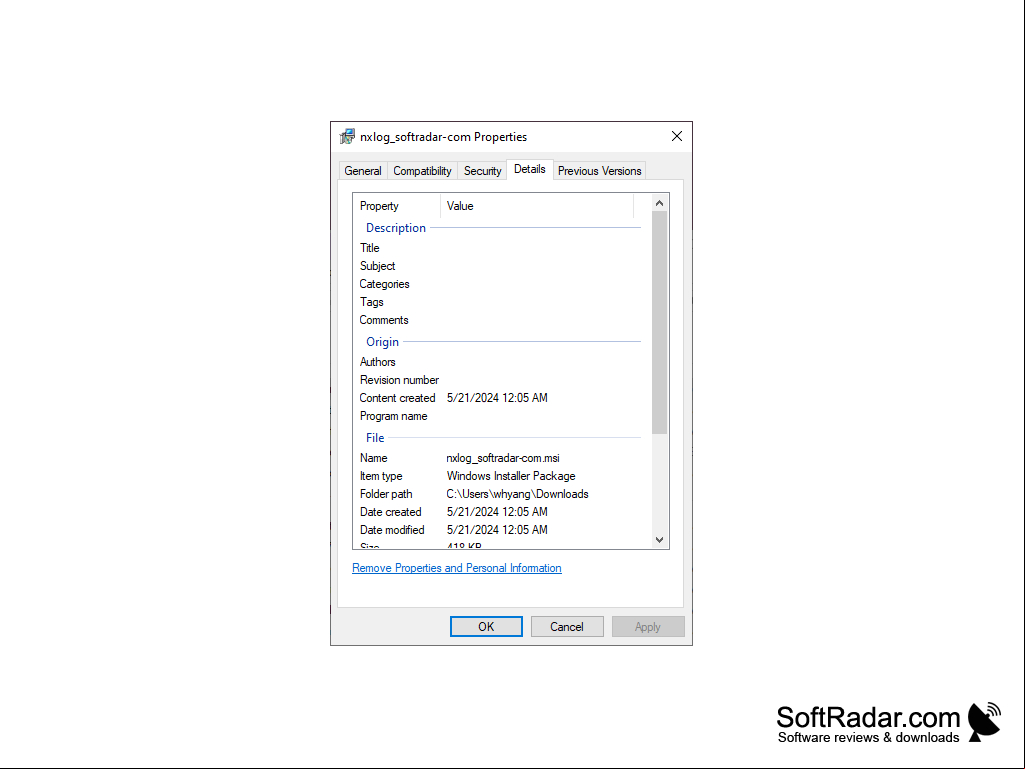This screenshot has height=769, width=1025.
Task: Click the Cancel button
Action: pos(567,626)
